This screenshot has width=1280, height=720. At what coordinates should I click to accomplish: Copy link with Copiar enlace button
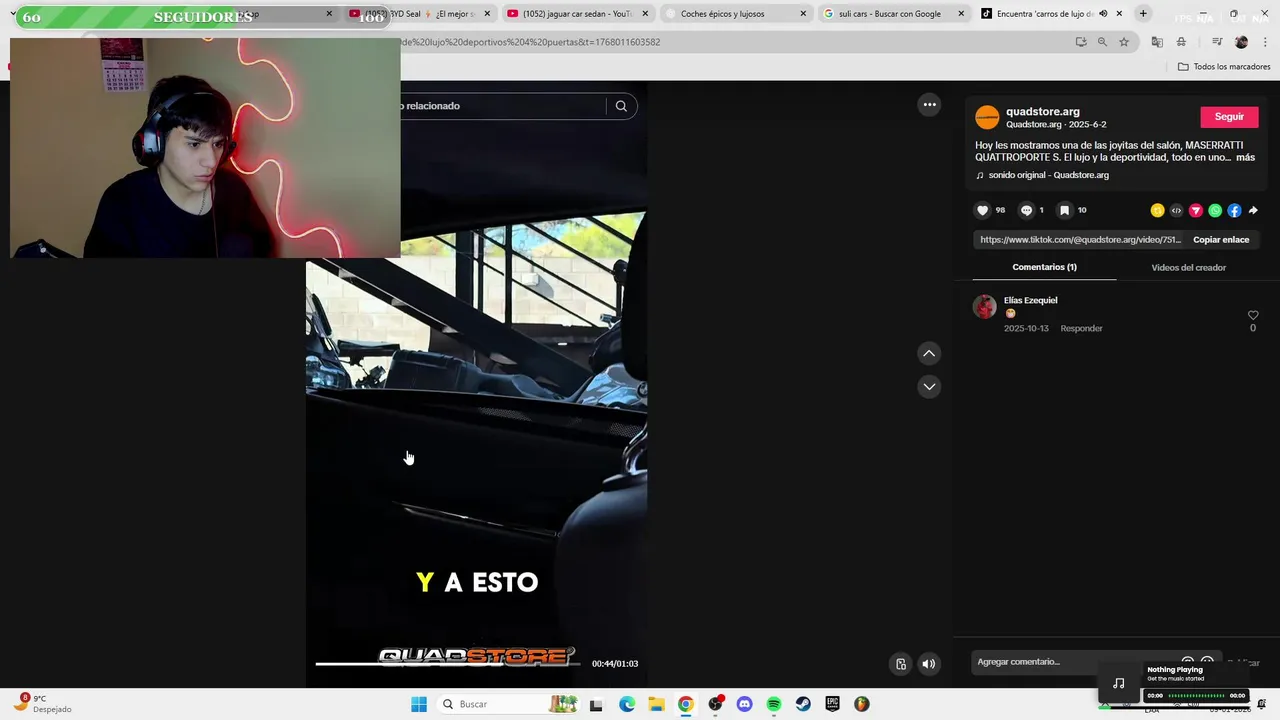(x=1221, y=240)
